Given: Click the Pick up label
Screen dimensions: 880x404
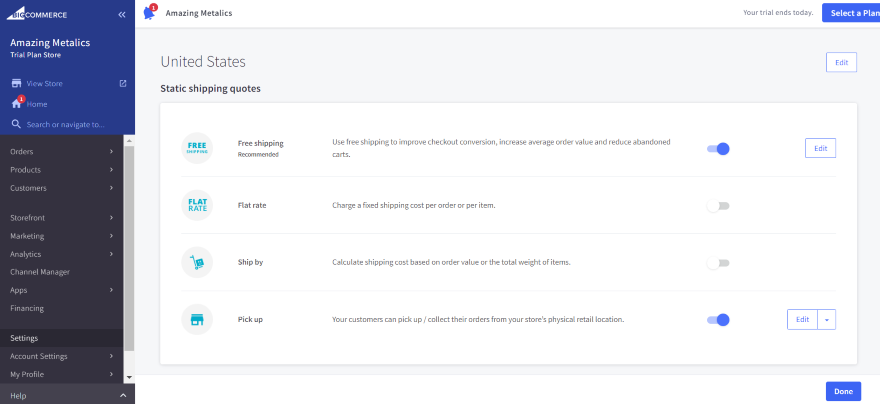Looking at the screenshot, I should click(x=250, y=319).
